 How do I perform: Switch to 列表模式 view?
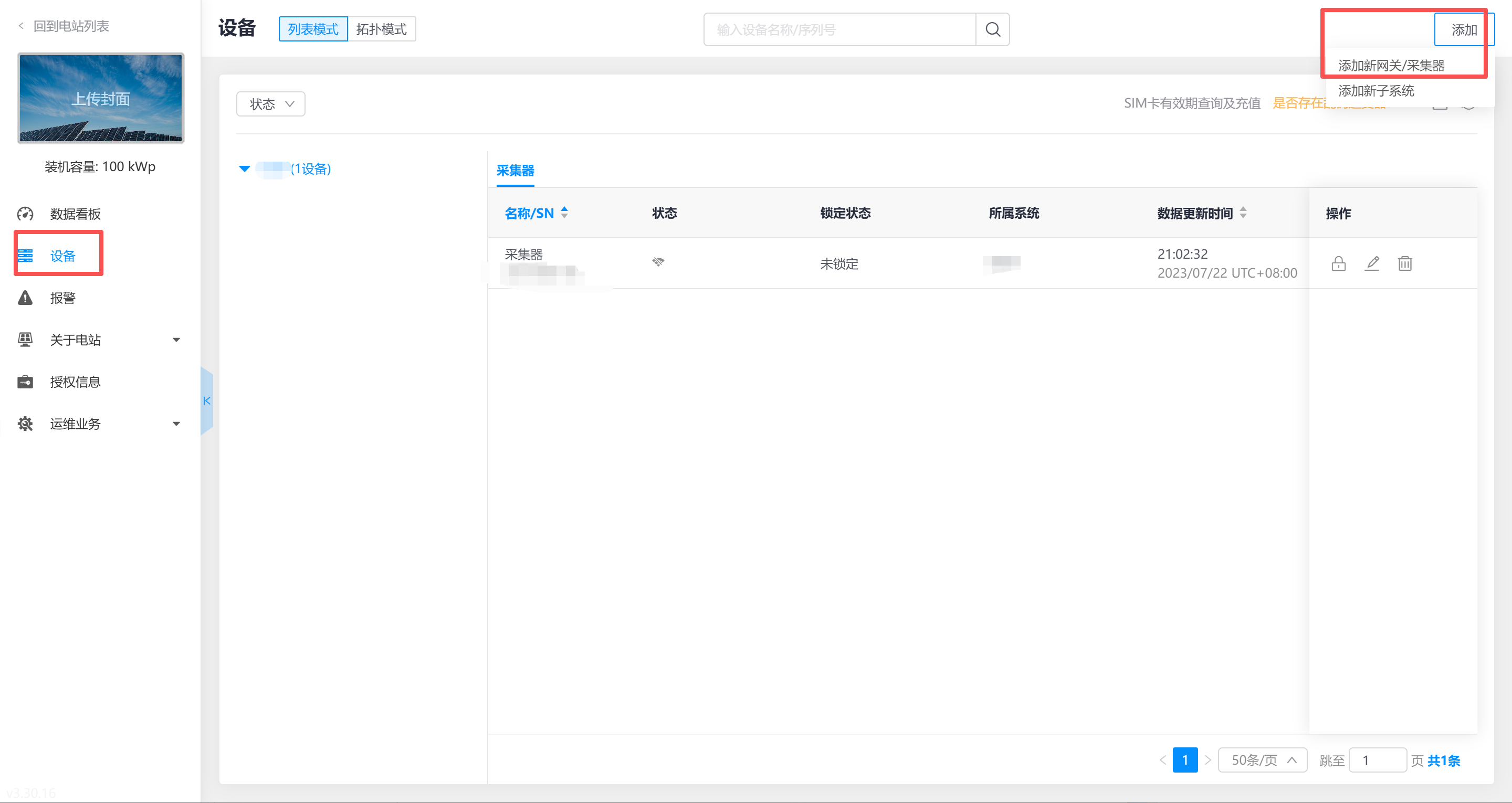[x=313, y=29]
